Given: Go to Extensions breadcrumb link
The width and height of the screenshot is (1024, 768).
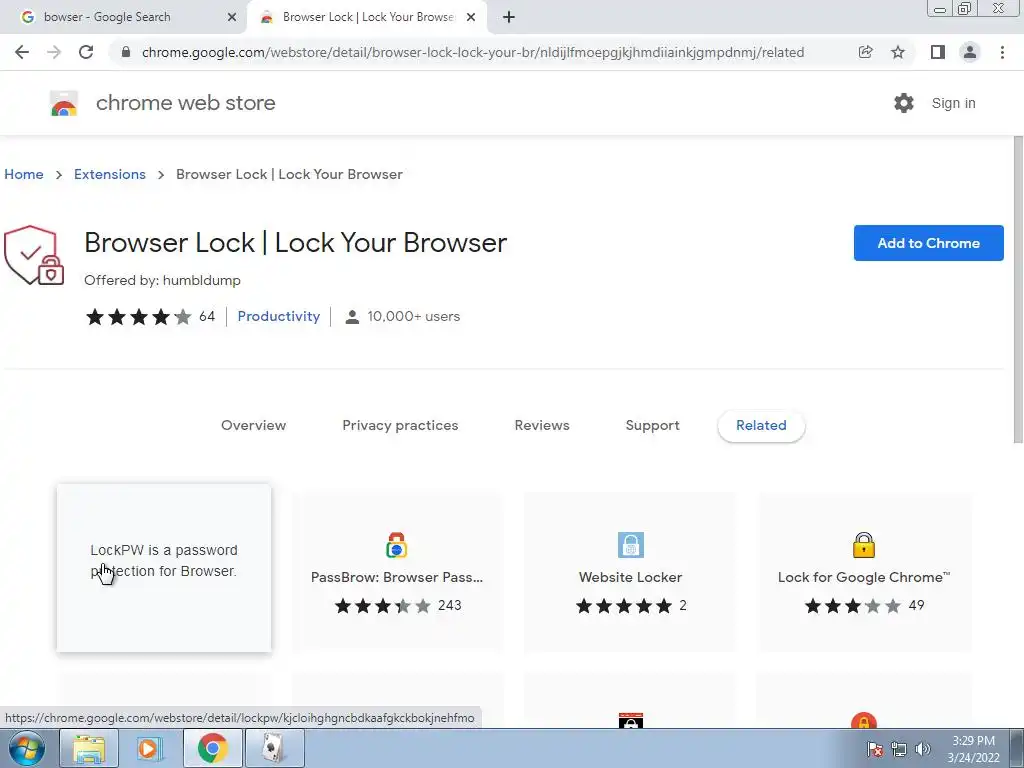Looking at the screenshot, I should [110, 174].
